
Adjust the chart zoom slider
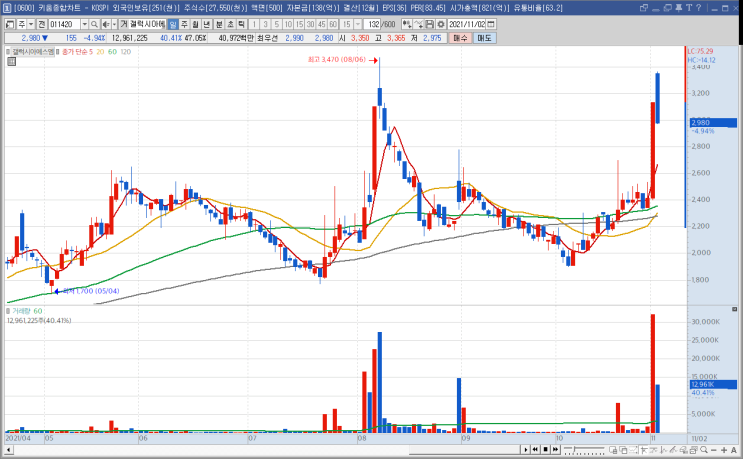pyautogui.click(x=584, y=450)
